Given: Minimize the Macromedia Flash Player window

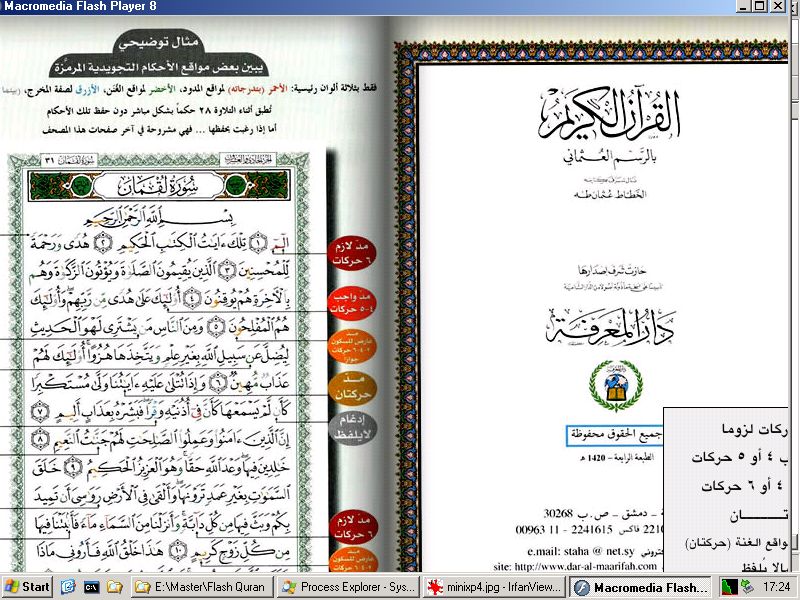Looking at the screenshot, I should 744,6.
